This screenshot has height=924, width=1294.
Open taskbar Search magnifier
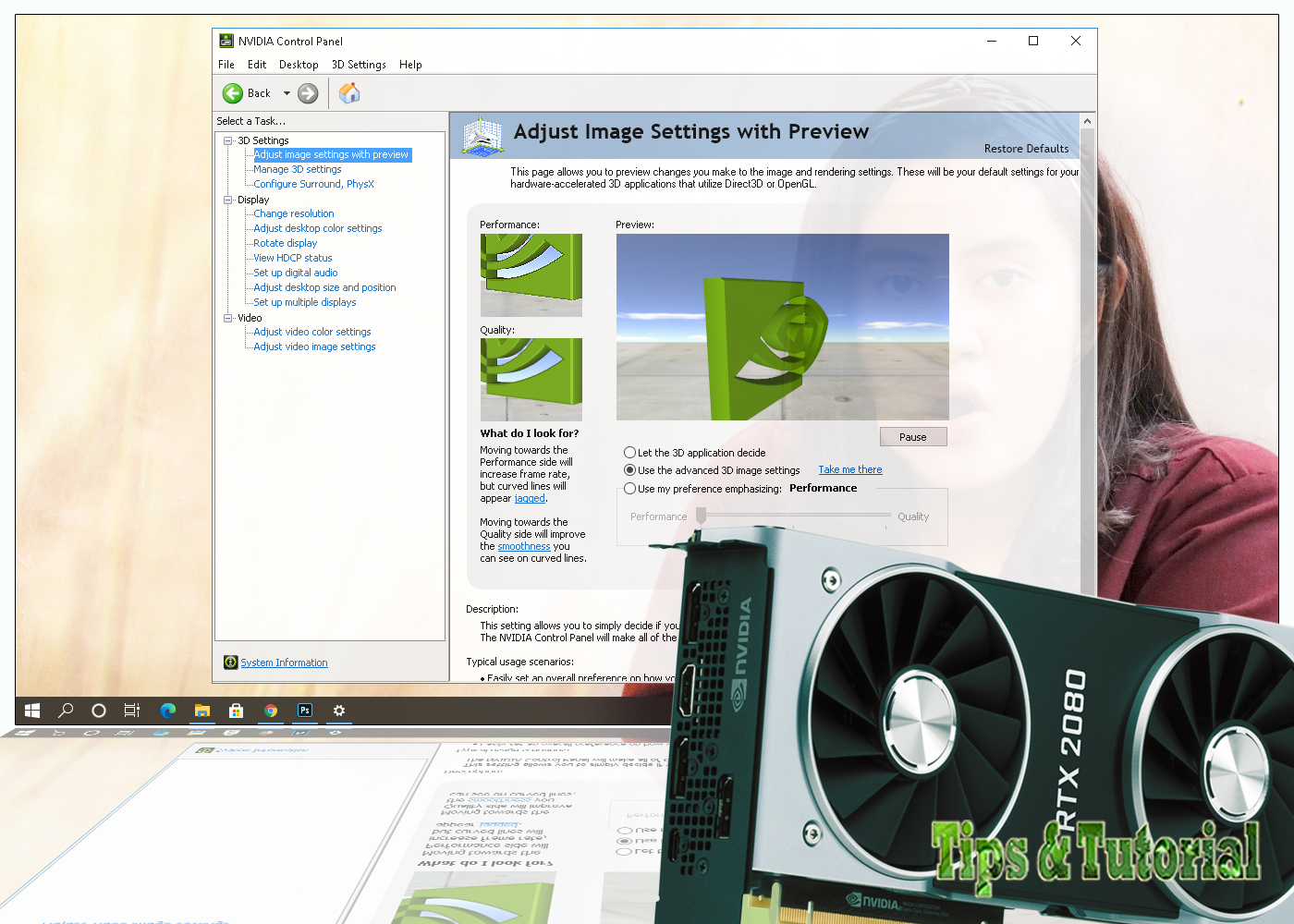tap(66, 711)
